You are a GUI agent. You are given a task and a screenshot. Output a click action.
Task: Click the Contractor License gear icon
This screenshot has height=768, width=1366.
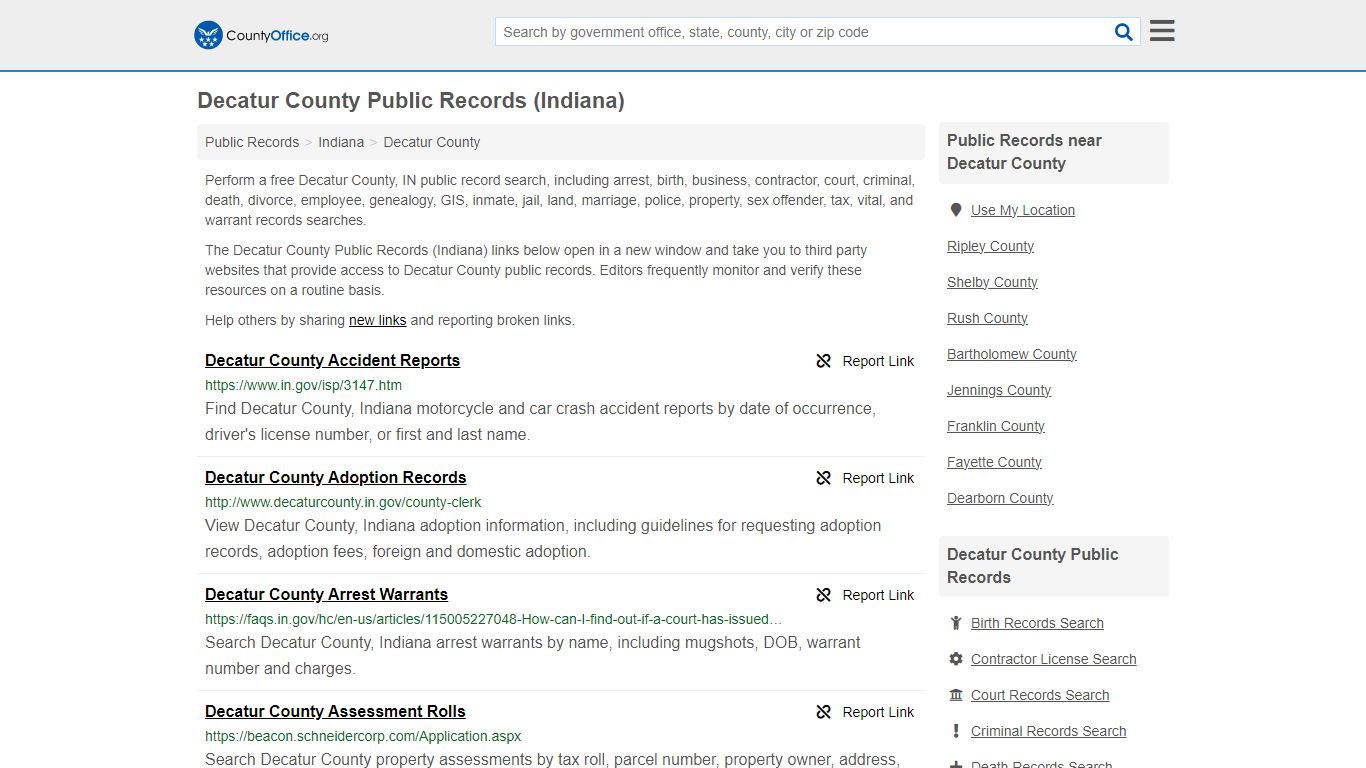click(x=956, y=659)
